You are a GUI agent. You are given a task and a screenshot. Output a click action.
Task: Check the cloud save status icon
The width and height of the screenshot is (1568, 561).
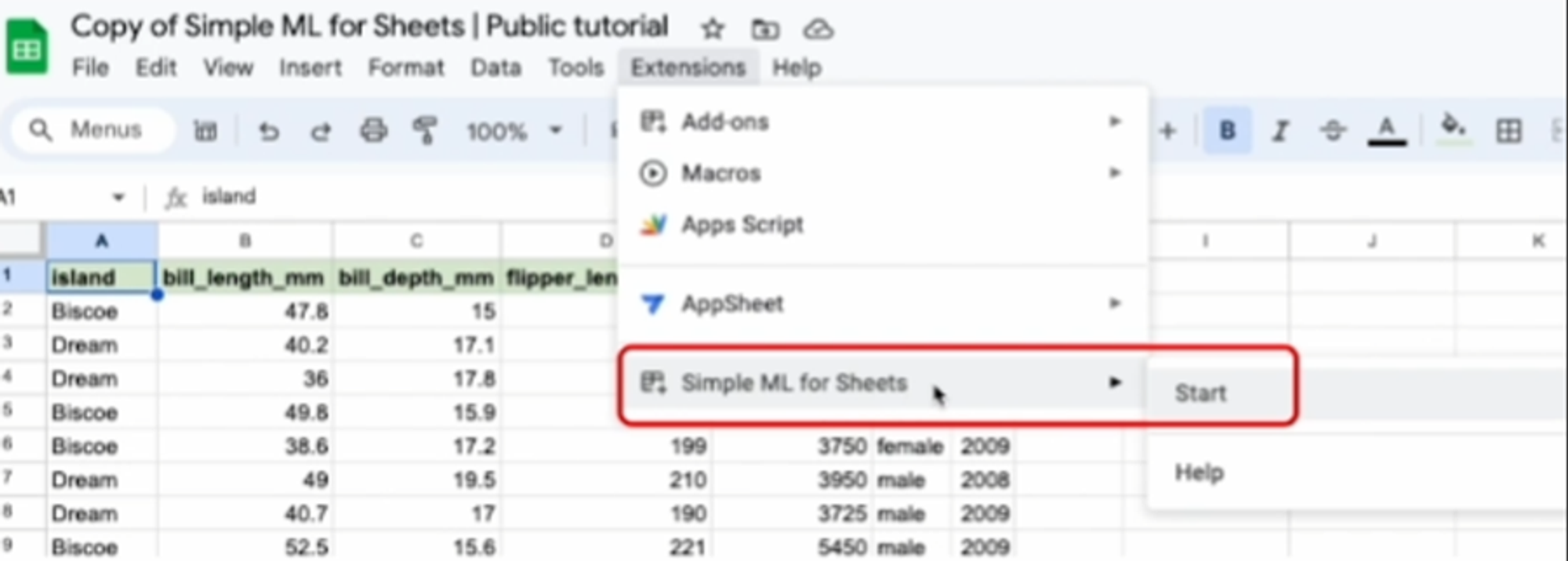click(818, 30)
